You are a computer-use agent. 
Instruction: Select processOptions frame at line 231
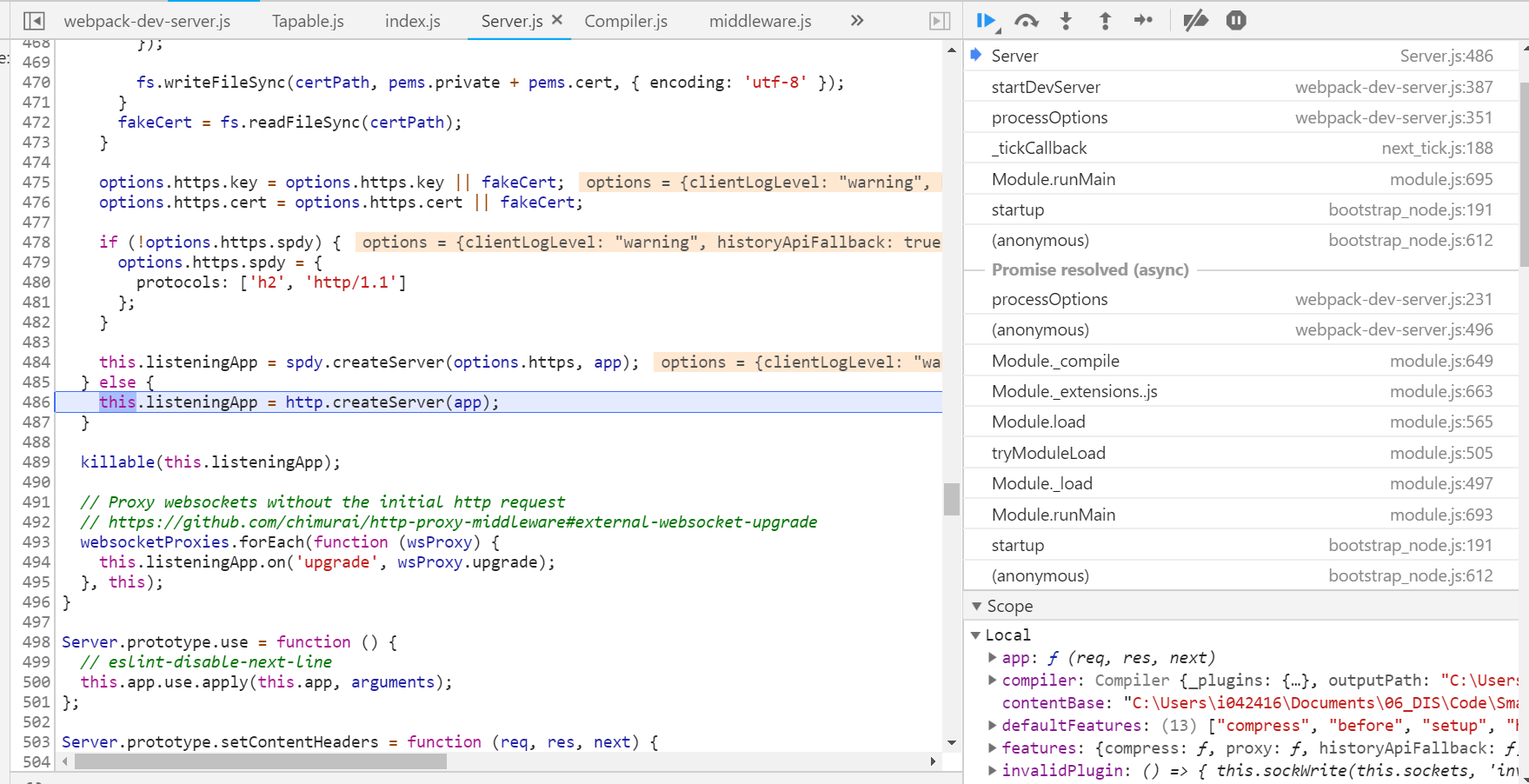coord(1241,299)
